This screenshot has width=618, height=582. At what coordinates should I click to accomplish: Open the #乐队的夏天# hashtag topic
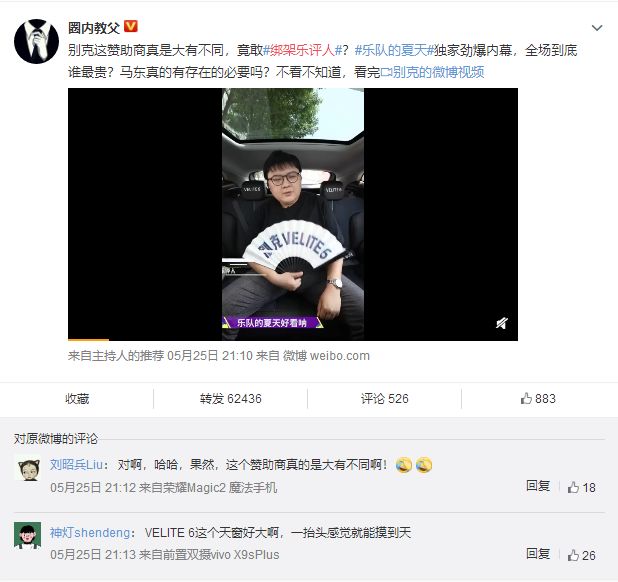394,50
